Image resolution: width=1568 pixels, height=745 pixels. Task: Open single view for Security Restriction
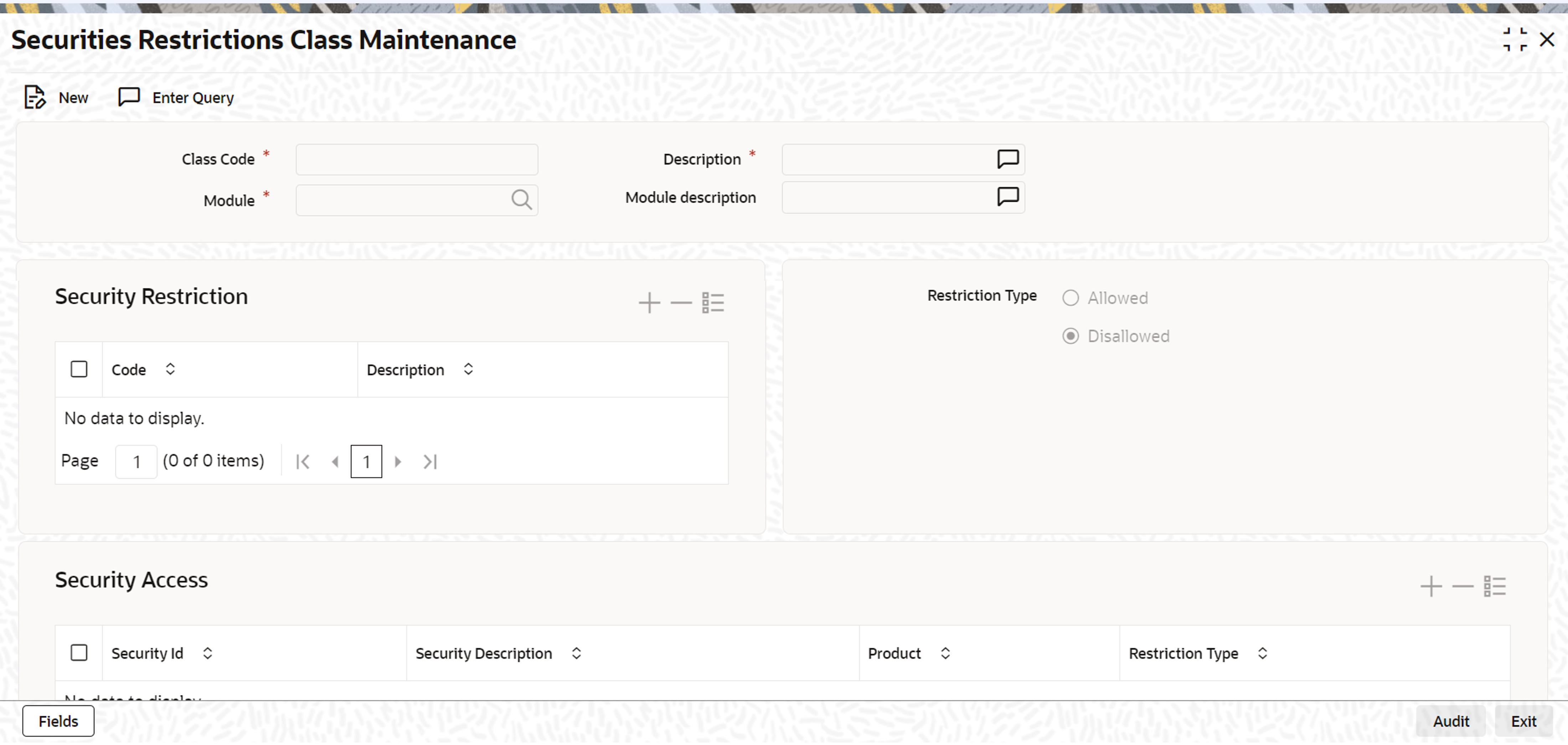(x=713, y=302)
